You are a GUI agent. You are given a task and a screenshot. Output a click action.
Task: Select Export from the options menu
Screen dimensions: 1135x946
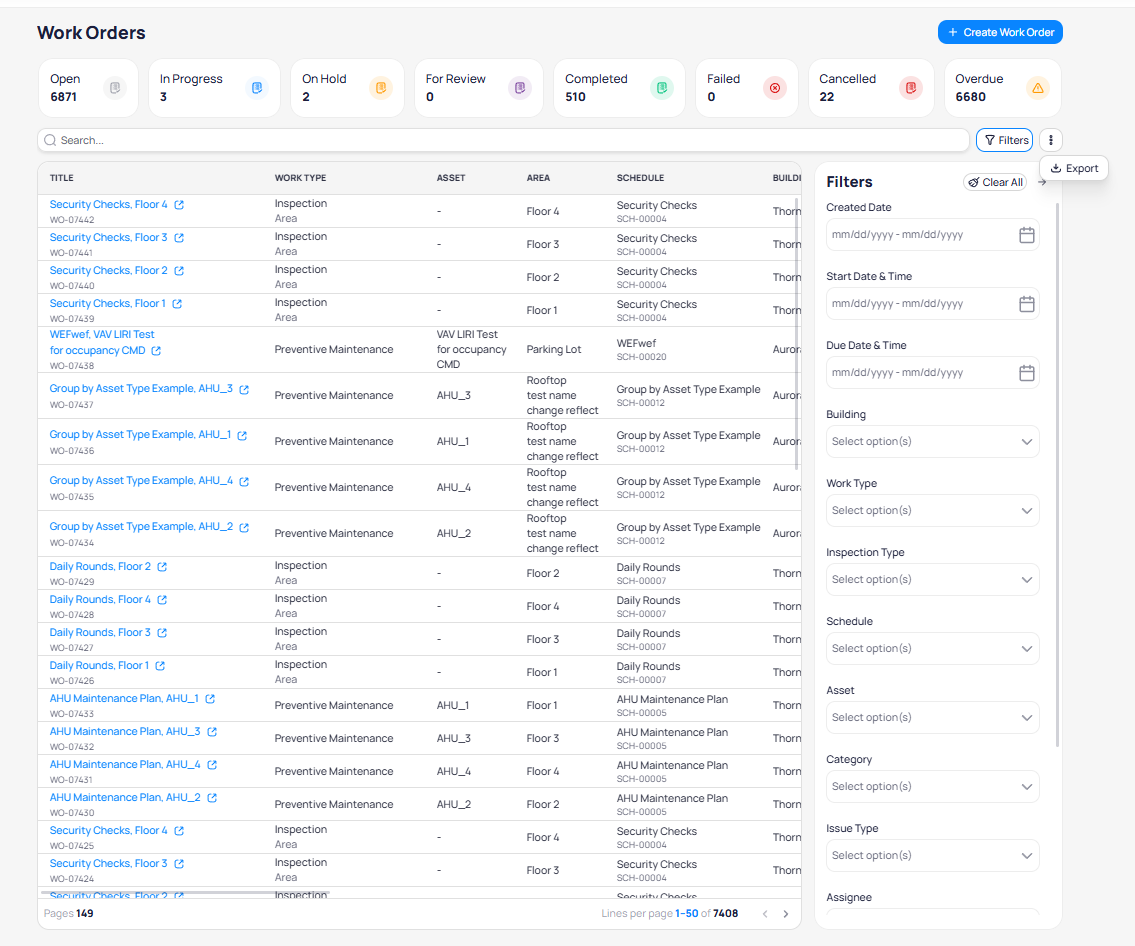1074,169
